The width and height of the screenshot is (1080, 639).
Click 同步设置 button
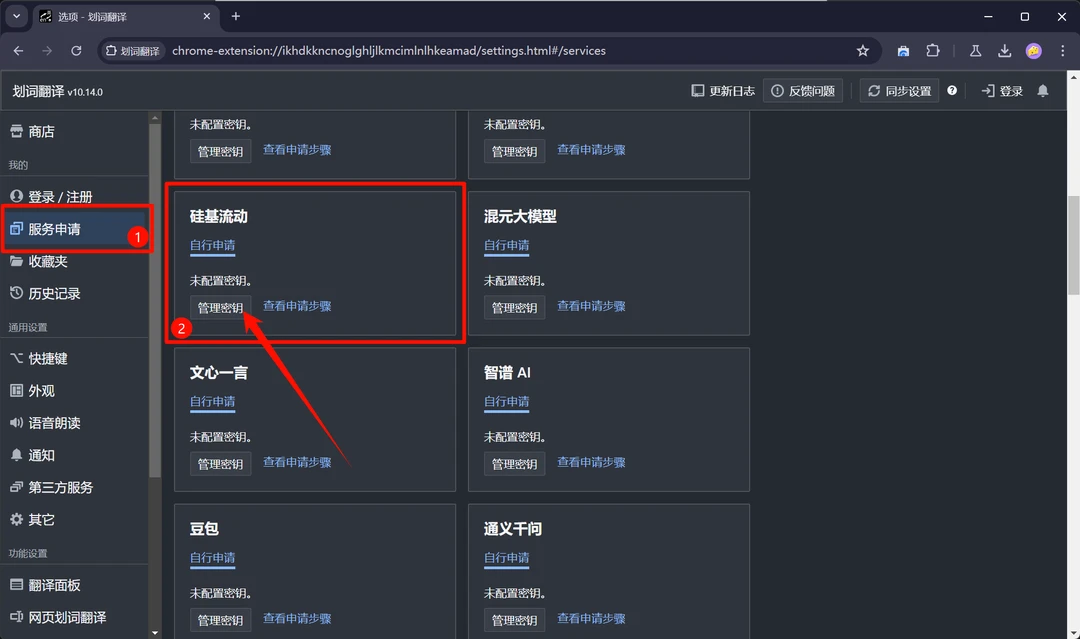900,91
